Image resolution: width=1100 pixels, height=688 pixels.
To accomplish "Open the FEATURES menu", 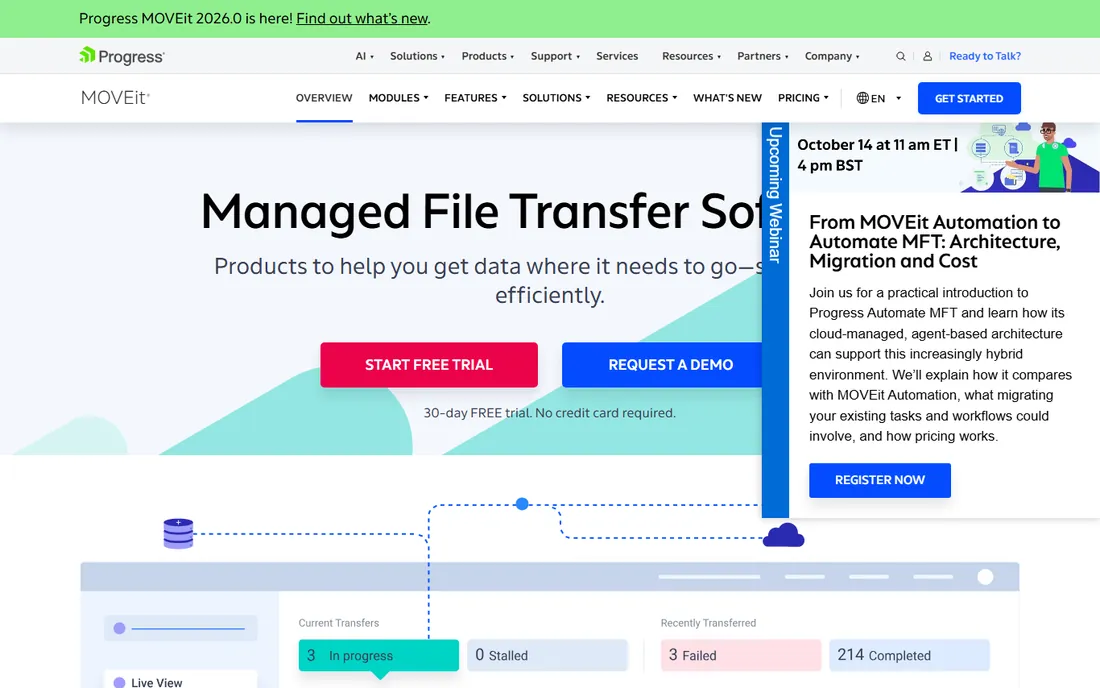I will (475, 98).
